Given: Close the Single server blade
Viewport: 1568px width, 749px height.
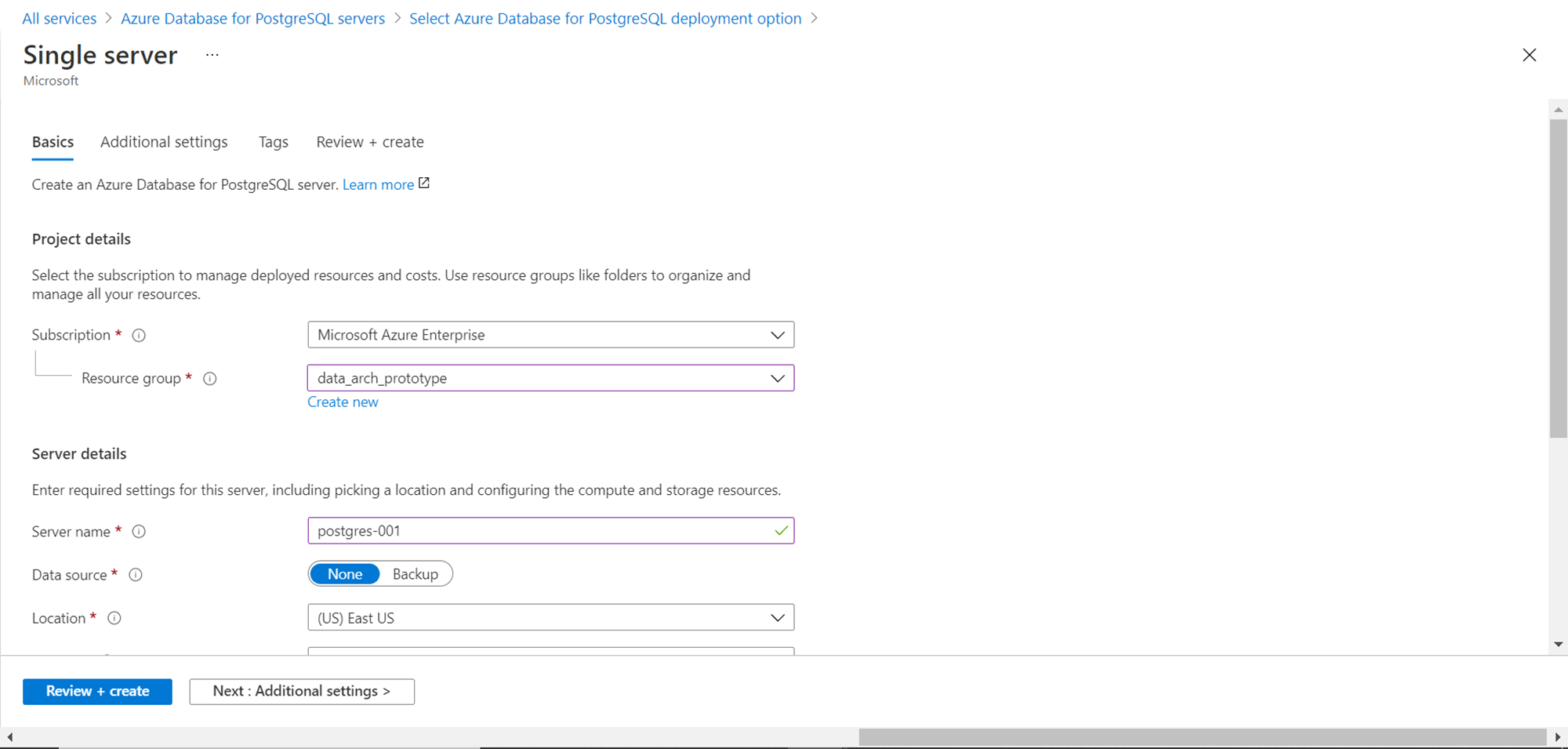Looking at the screenshot, I should tap(1529, 55).
